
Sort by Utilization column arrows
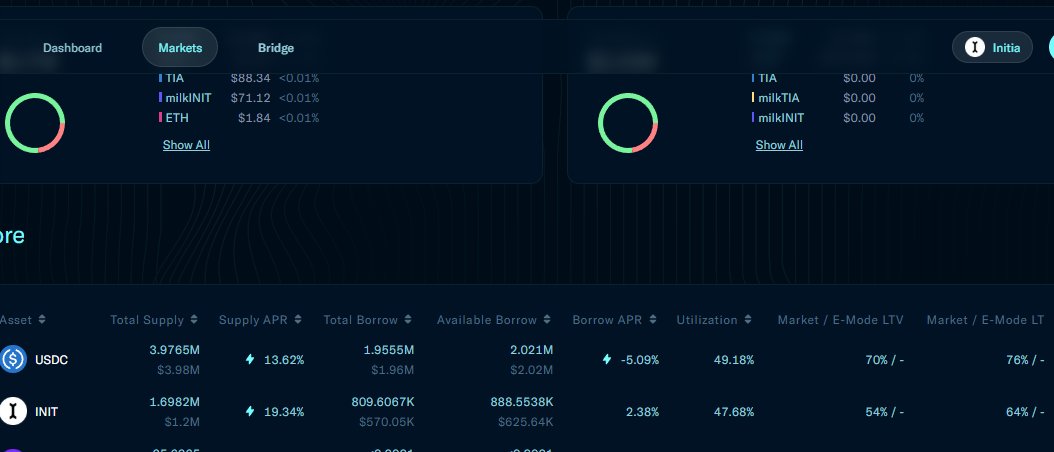(747, 320)
